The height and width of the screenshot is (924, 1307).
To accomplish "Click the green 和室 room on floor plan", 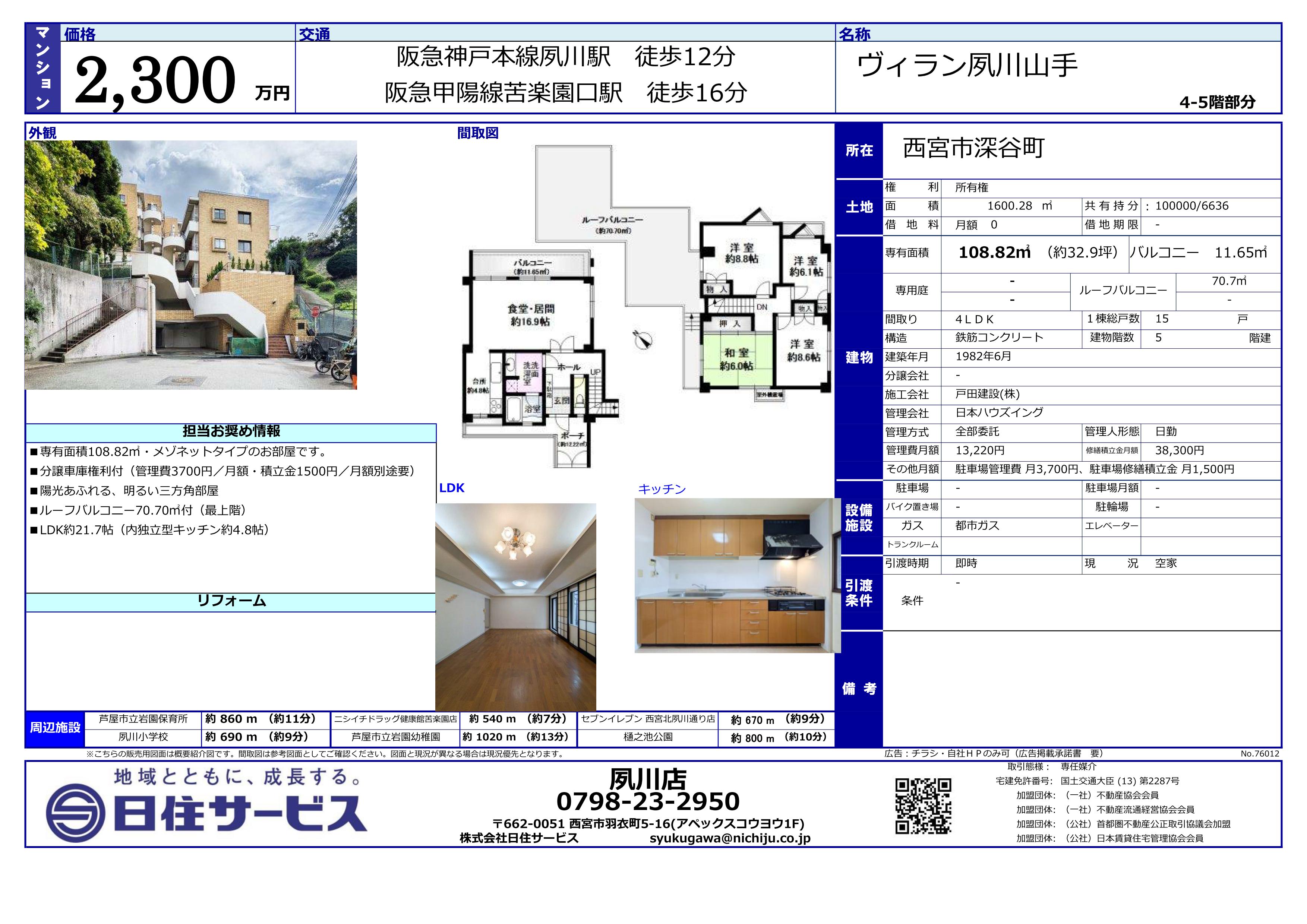I will (x=736, y=360).
